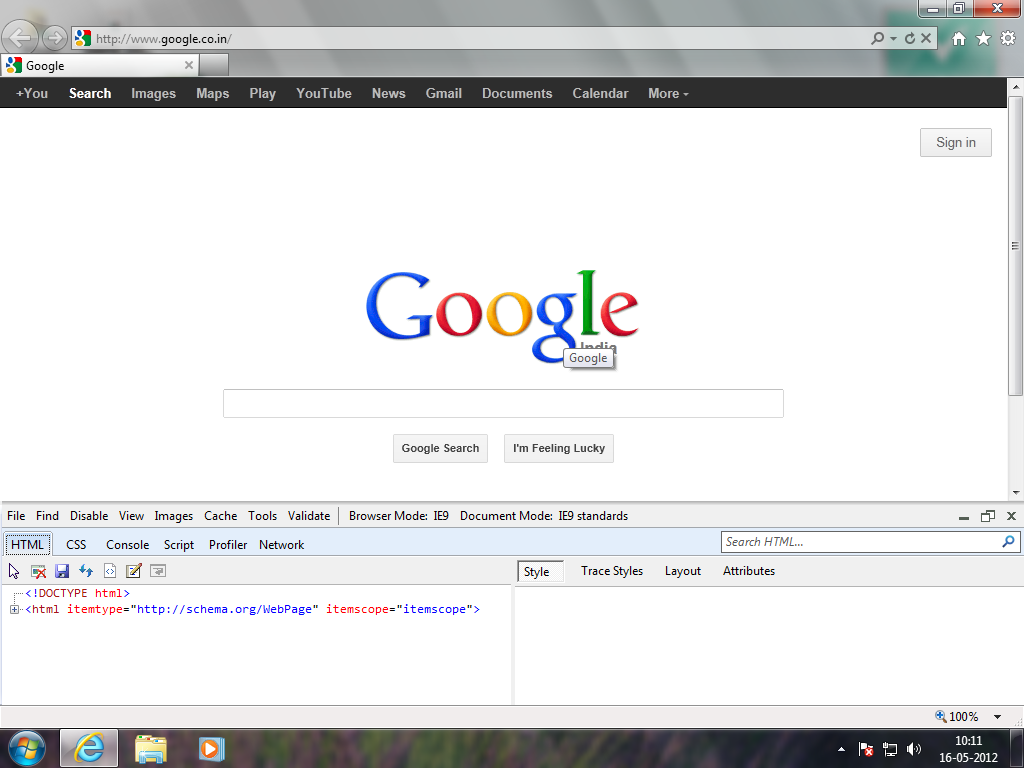Open the address bar autocomplete dropdown arrow
Screen dimensions: 1024x768
tap(893, 39)
